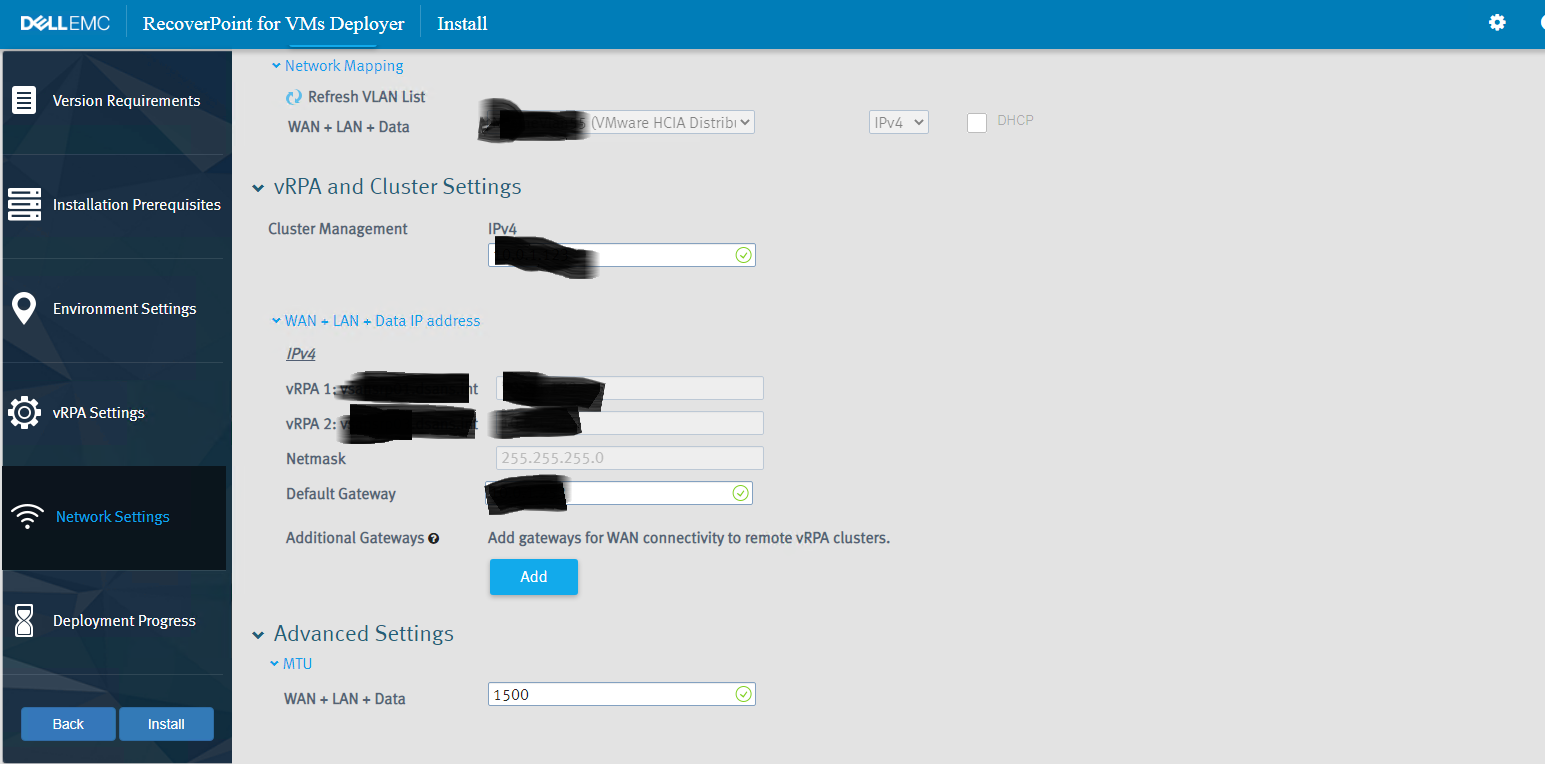Go to vRPA Settings step
Image resolution: width=1545 pixels, height=764 pixels.
point(116,413)
